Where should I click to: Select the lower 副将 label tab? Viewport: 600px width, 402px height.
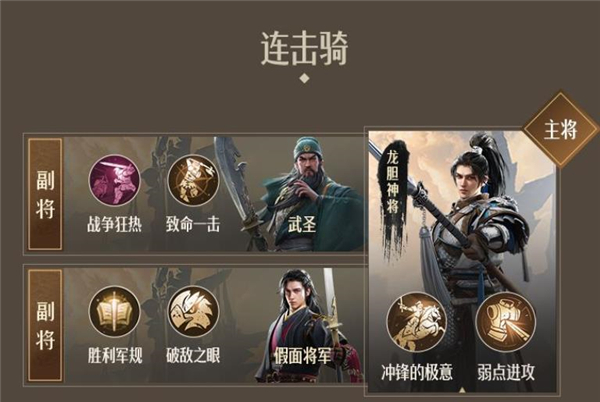pyautogui.click(x=45, y=326)
